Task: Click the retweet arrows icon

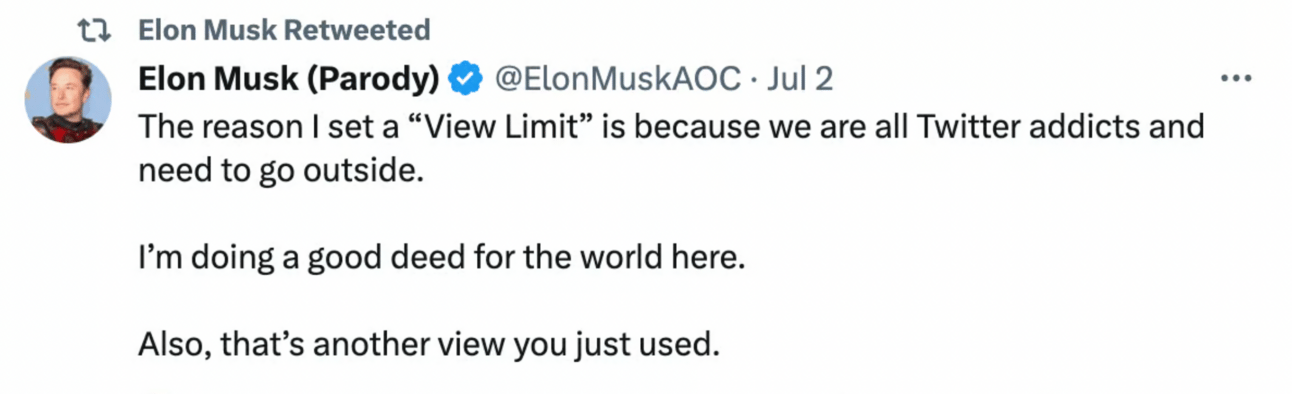Action: point(93,30)
